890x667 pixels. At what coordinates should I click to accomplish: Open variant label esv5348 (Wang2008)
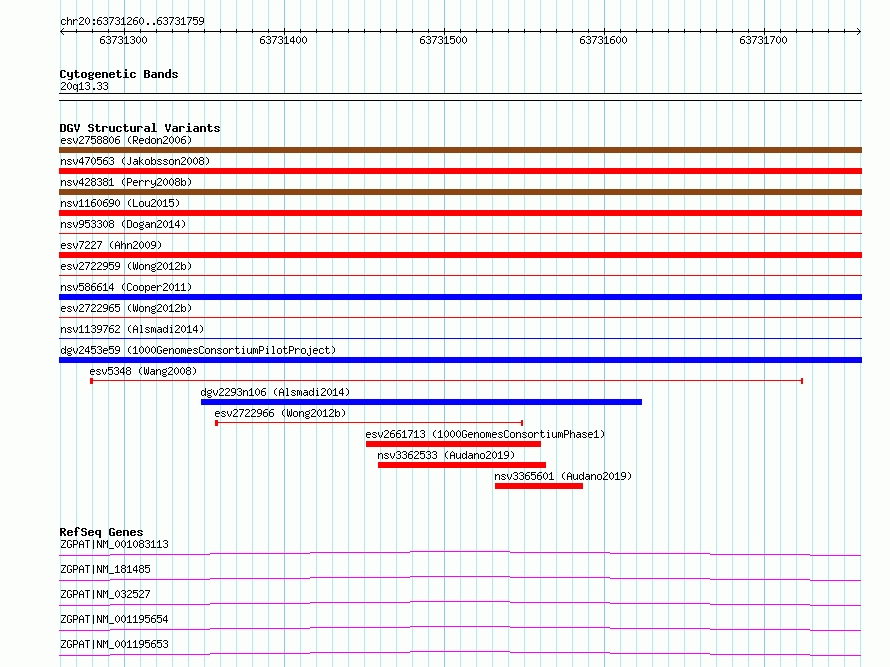(143, 371)
